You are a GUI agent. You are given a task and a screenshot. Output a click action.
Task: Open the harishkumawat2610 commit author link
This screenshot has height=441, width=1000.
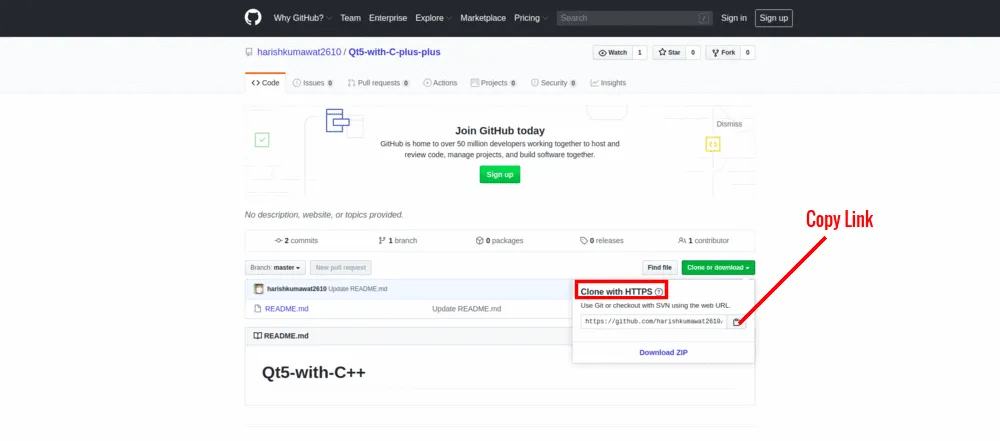pyautogui.click(x=297, y=289)
